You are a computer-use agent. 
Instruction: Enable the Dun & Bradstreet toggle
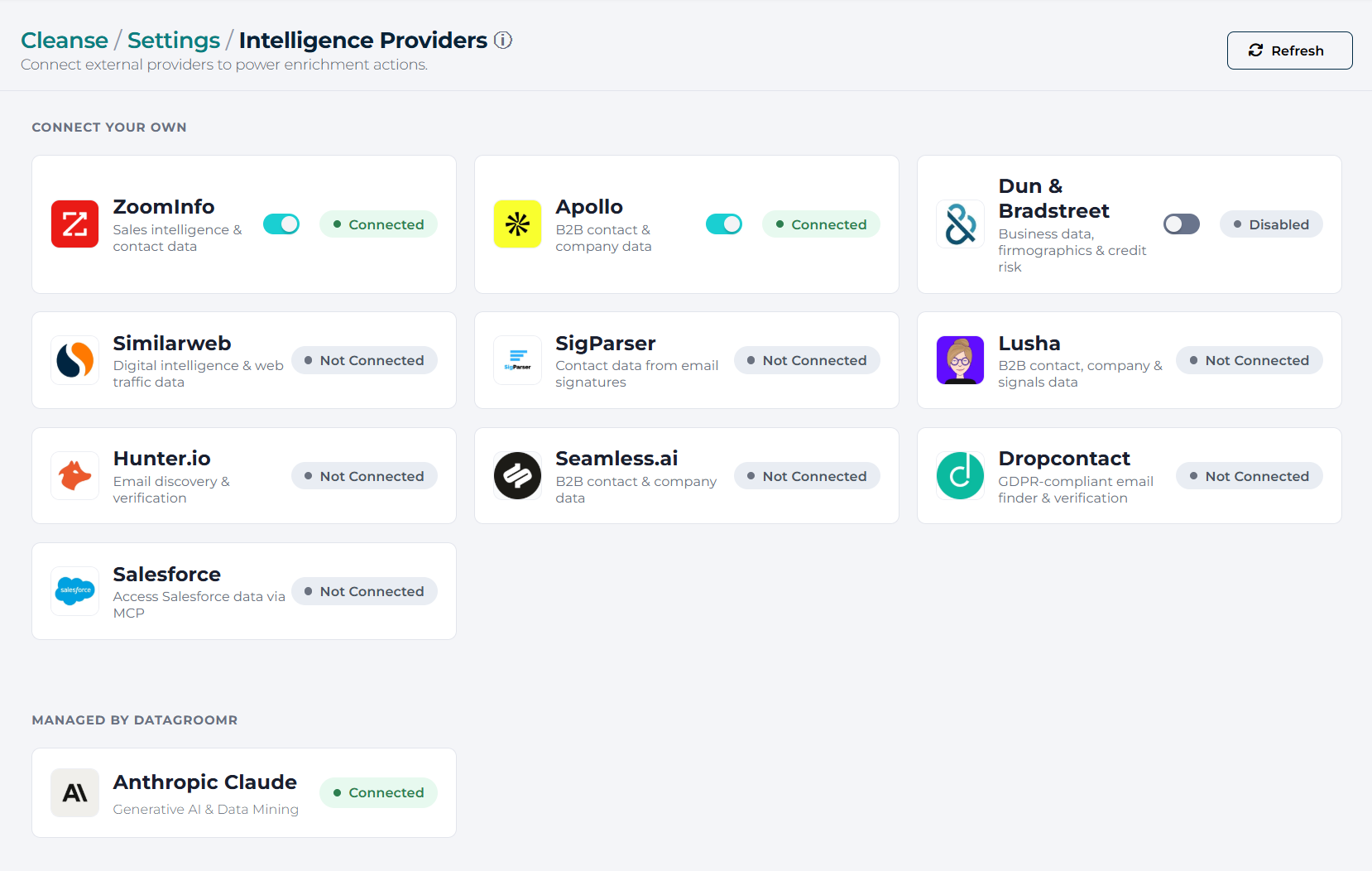(1182, 224)
